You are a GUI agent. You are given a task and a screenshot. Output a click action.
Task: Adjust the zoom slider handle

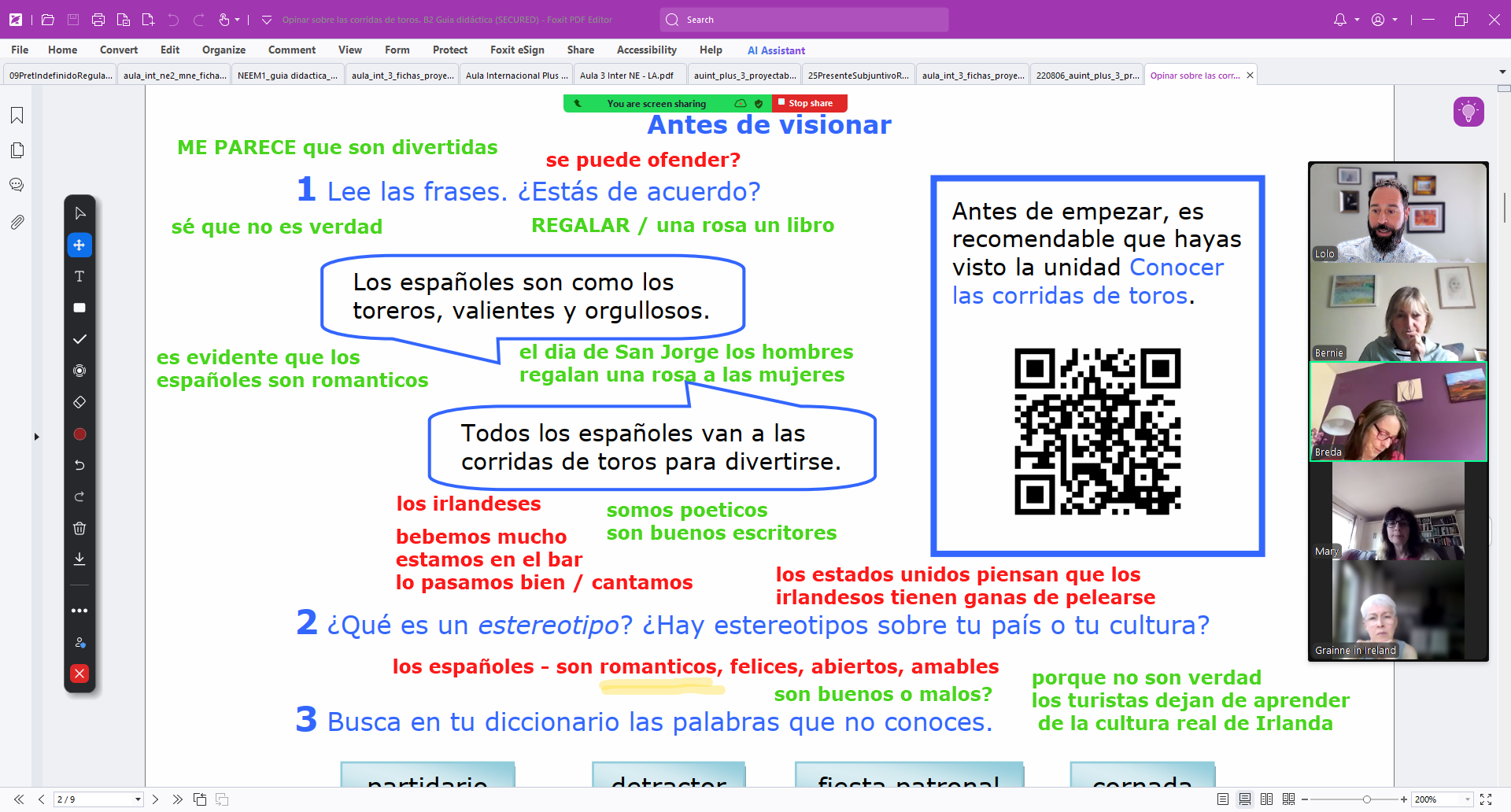pyautogui.click(x=1367, y=799)
